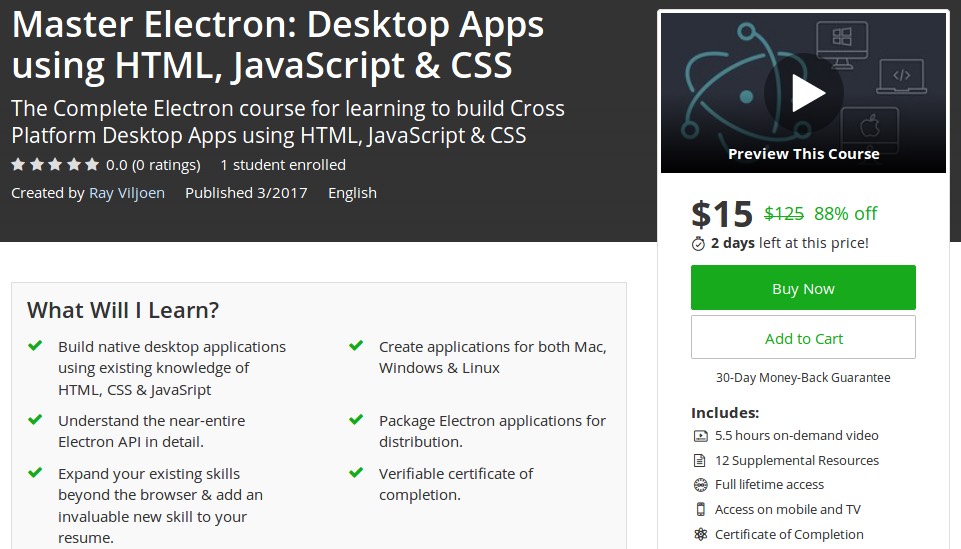The image size is (961, 549).
Task: Click the Full lifetime access icon
Action: point(700,485)
